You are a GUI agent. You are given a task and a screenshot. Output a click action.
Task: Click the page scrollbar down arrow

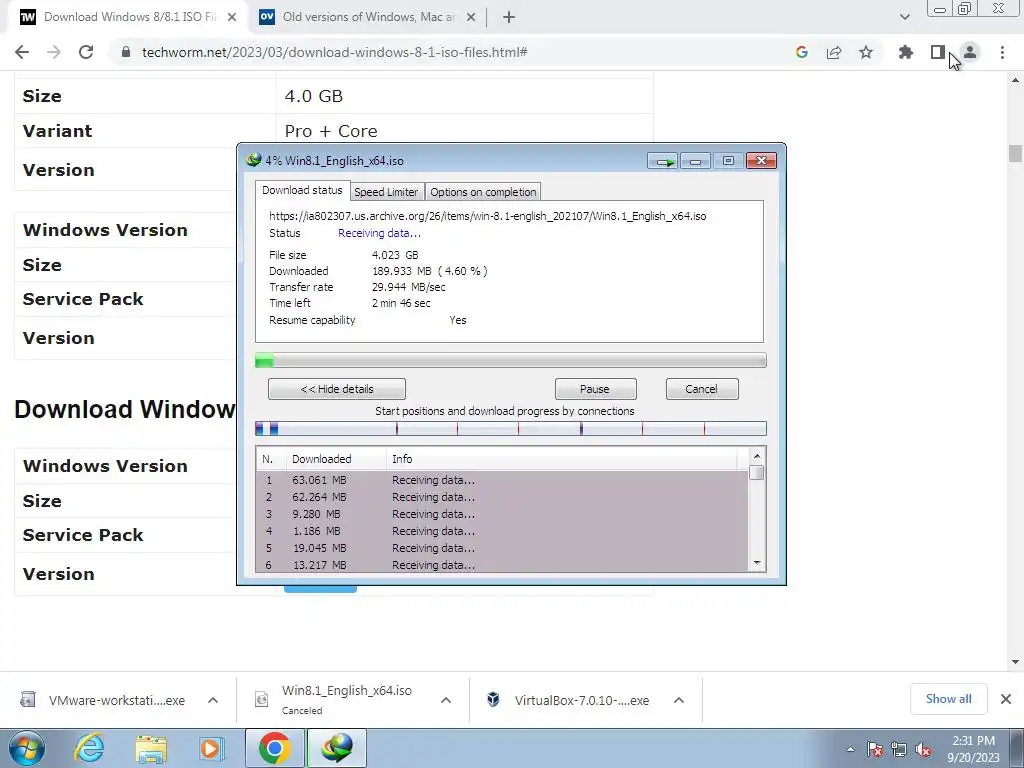[x=1015, y=662]
